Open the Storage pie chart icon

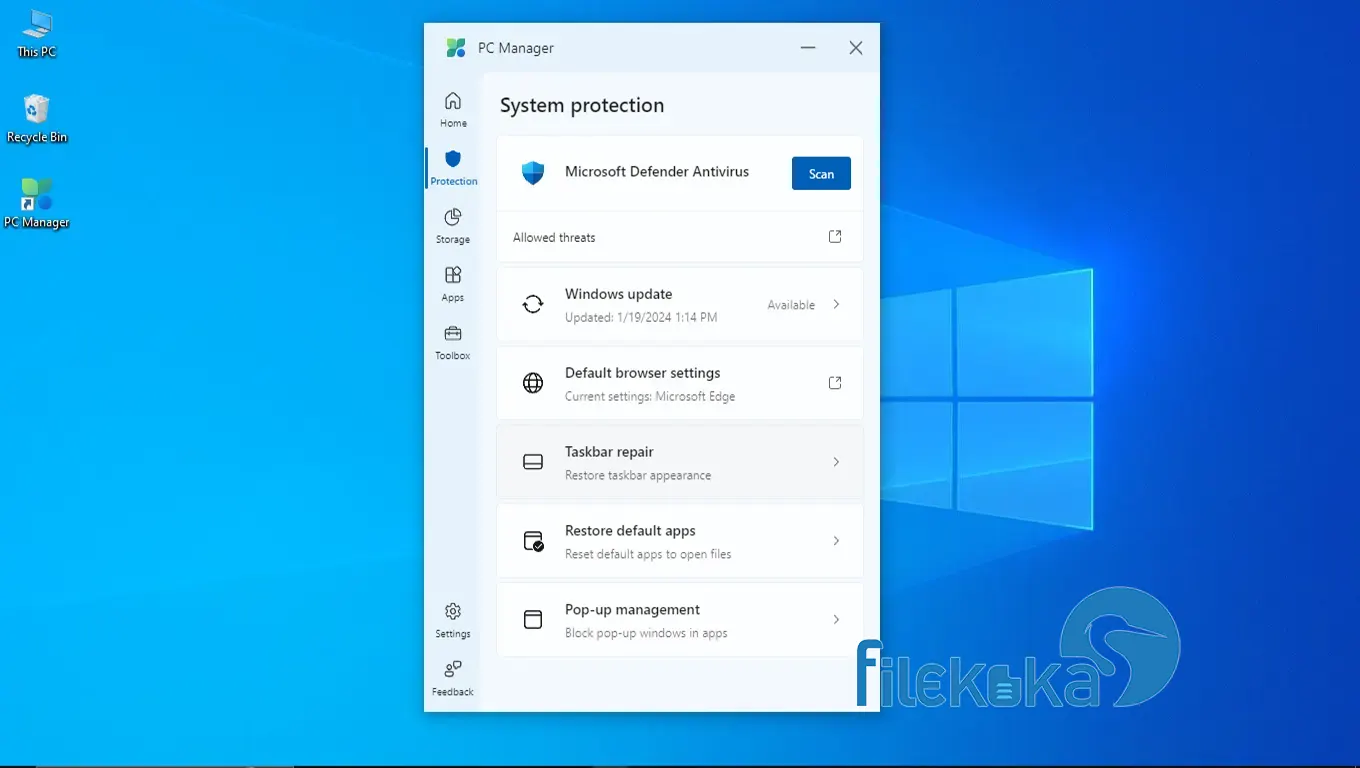tap(453, 217)
